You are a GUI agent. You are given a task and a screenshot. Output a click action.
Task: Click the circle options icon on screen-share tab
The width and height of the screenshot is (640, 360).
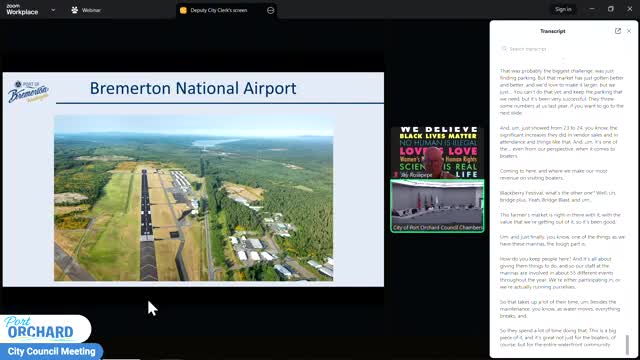click(x=271, y=10)
